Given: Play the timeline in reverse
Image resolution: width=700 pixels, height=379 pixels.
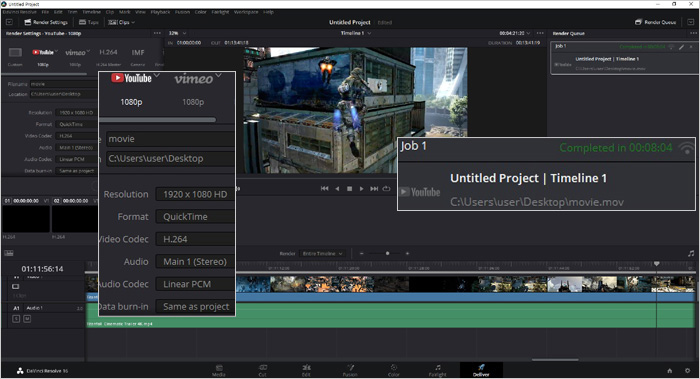Looking at the screenshot, I should point(337,189).
